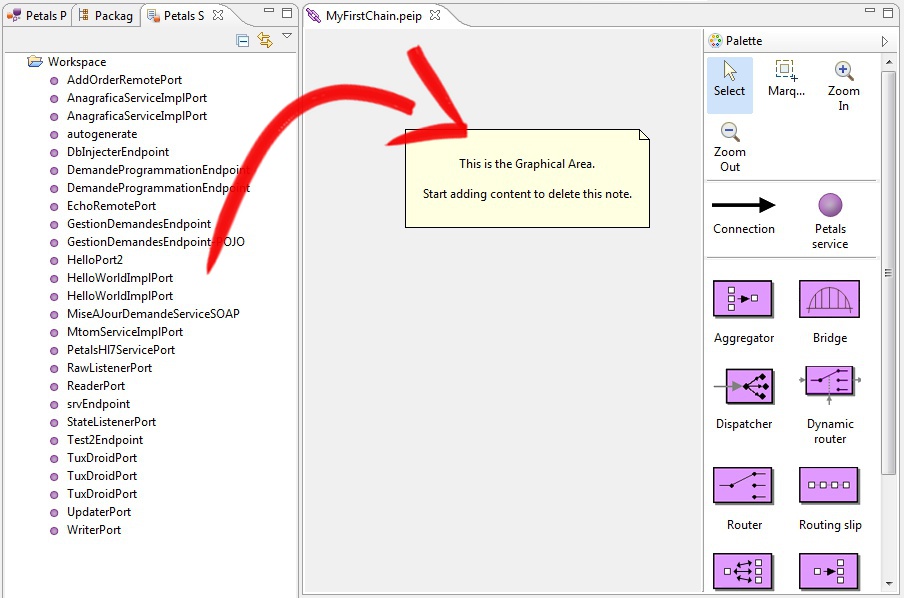Collapse the Palette panel arrow
904x598 pixels.
click(885, 41)
